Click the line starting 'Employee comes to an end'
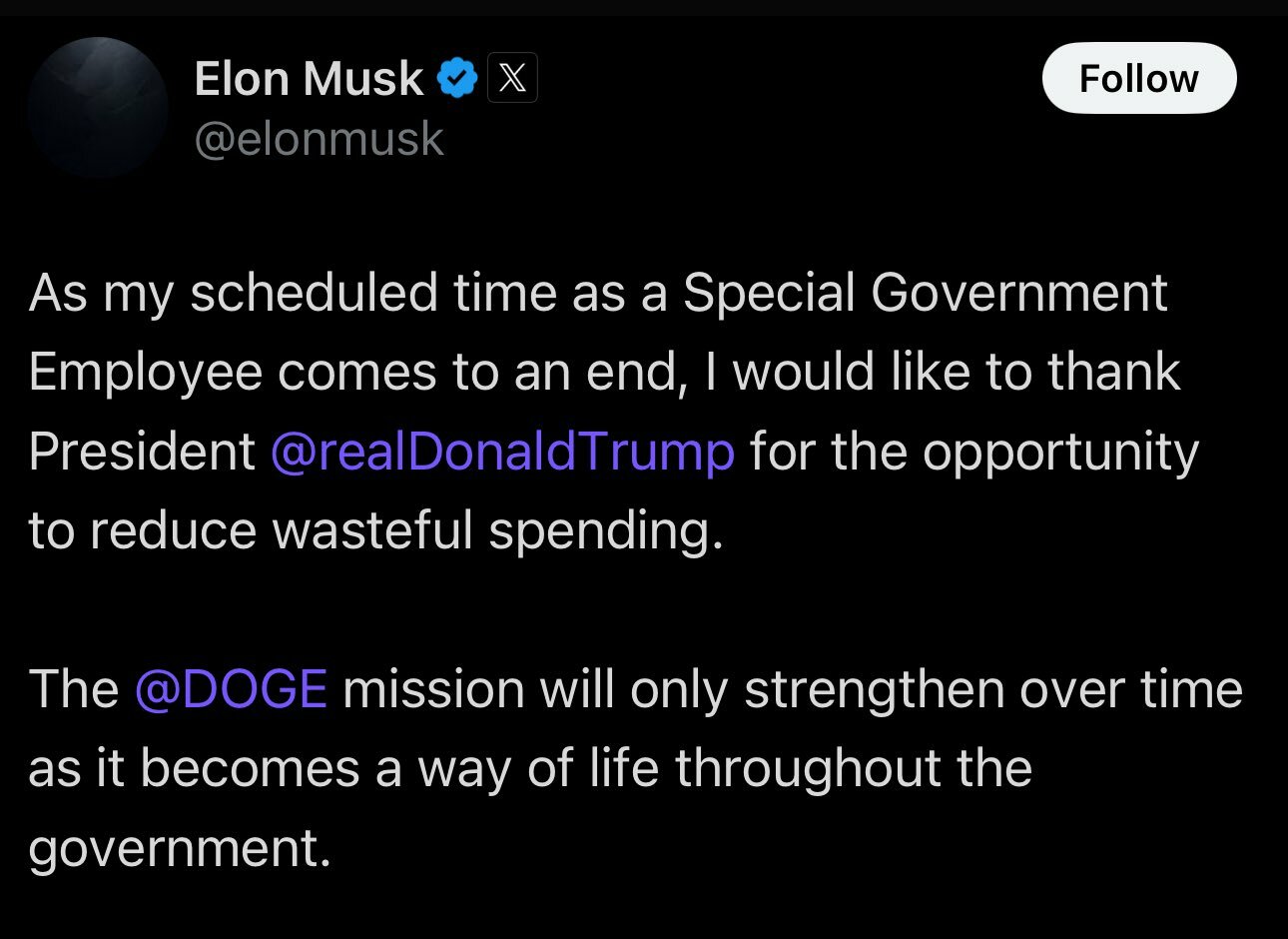1288x939 pixels. pyautogui.click(x=604, y=373)
